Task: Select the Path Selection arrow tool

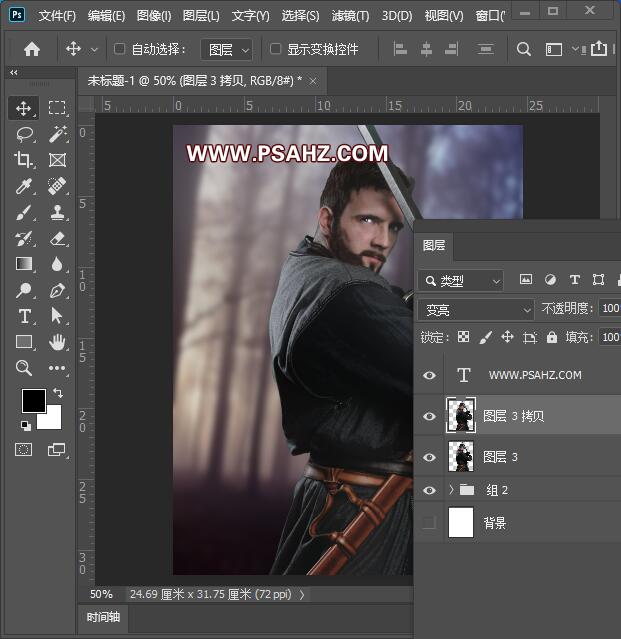Action: [57, 316]
